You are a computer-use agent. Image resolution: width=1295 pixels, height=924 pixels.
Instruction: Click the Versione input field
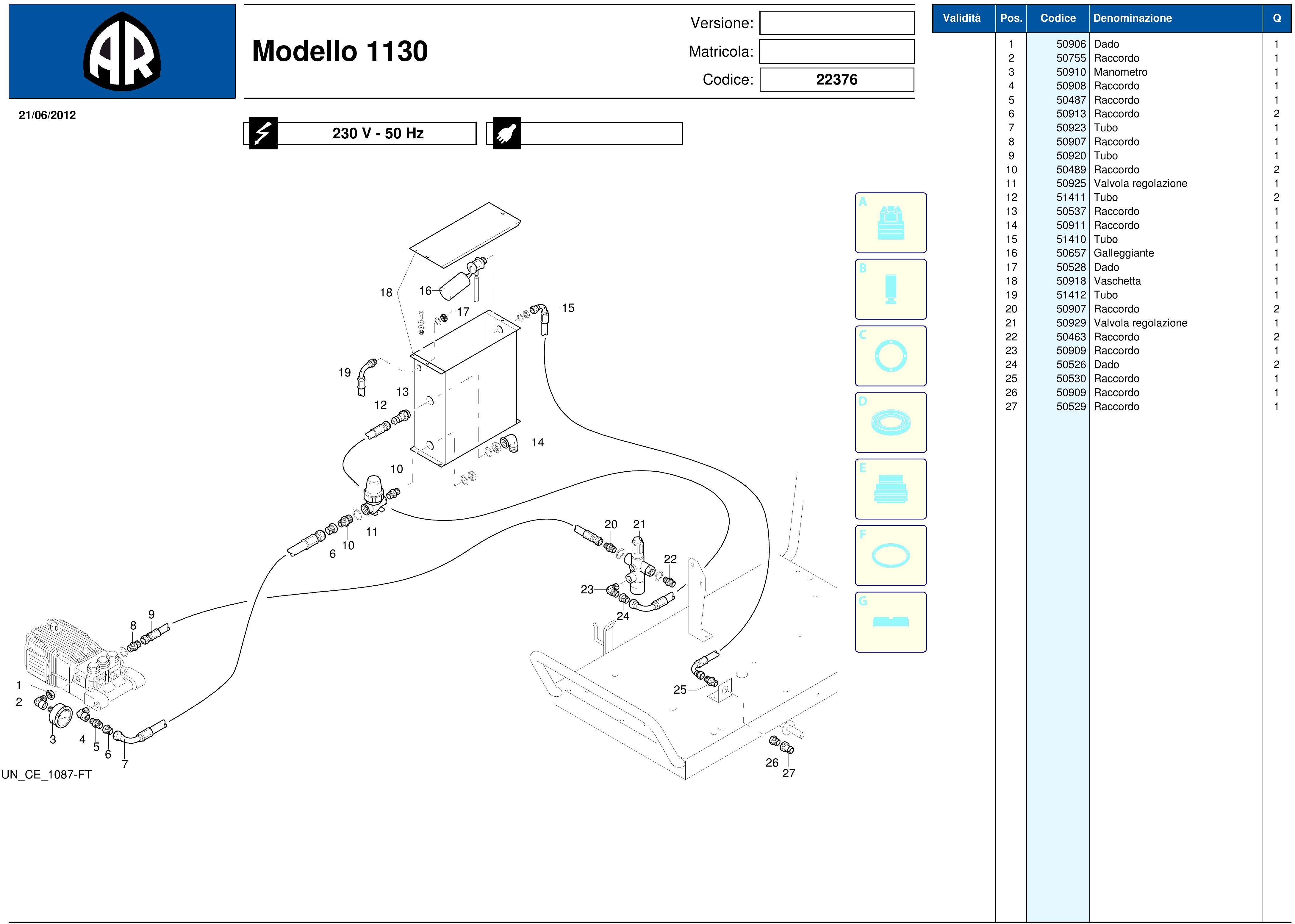click(x=836, y=23)
